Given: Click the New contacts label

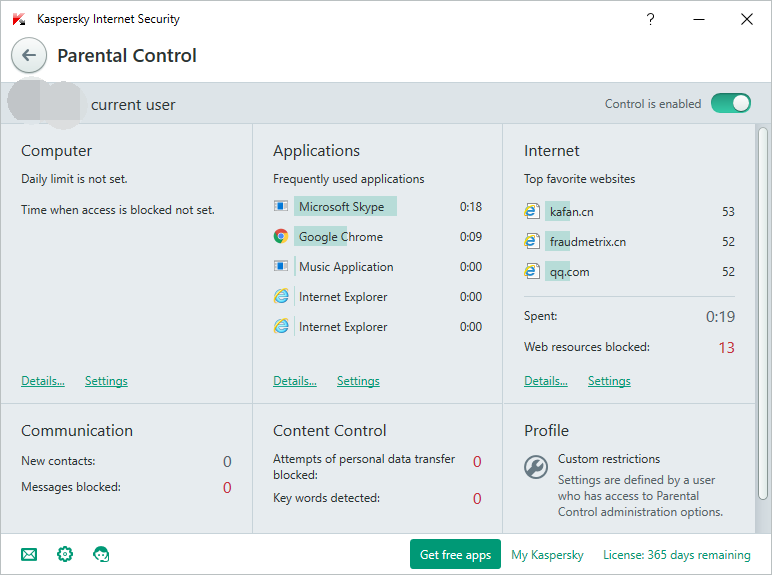Looking at the screenshot, I should tap(58, 461).
